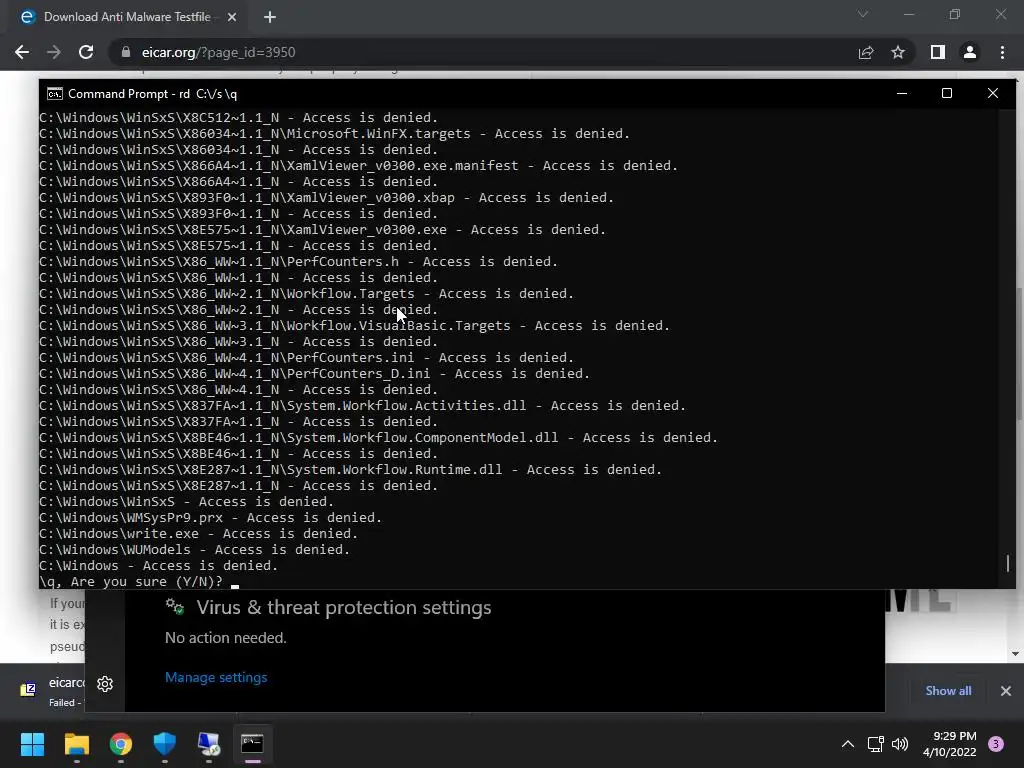Click the lock icon in address bar
The height and width of the screenshot is (768, 1024).
point(126,52)
